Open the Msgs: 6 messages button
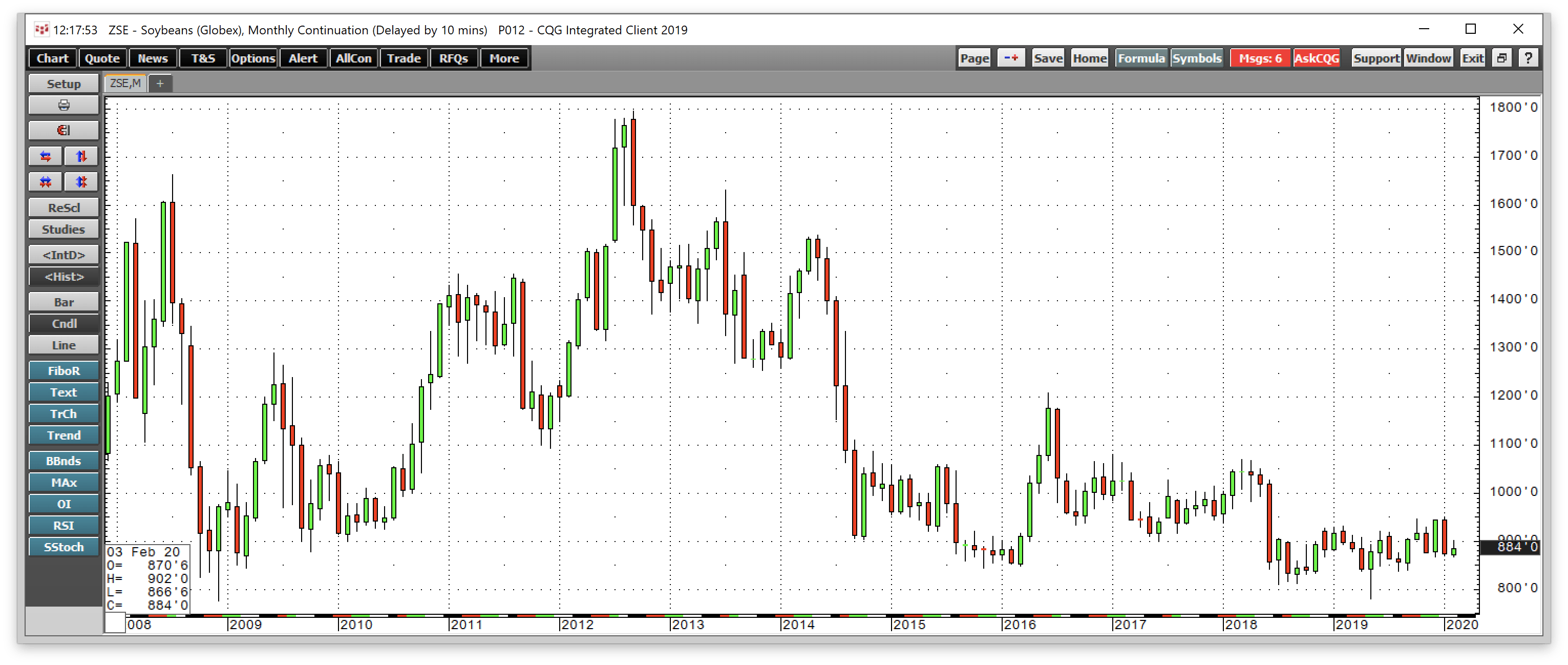The width and height of the screenshot is (1568, 665). tap(1260, 58)
